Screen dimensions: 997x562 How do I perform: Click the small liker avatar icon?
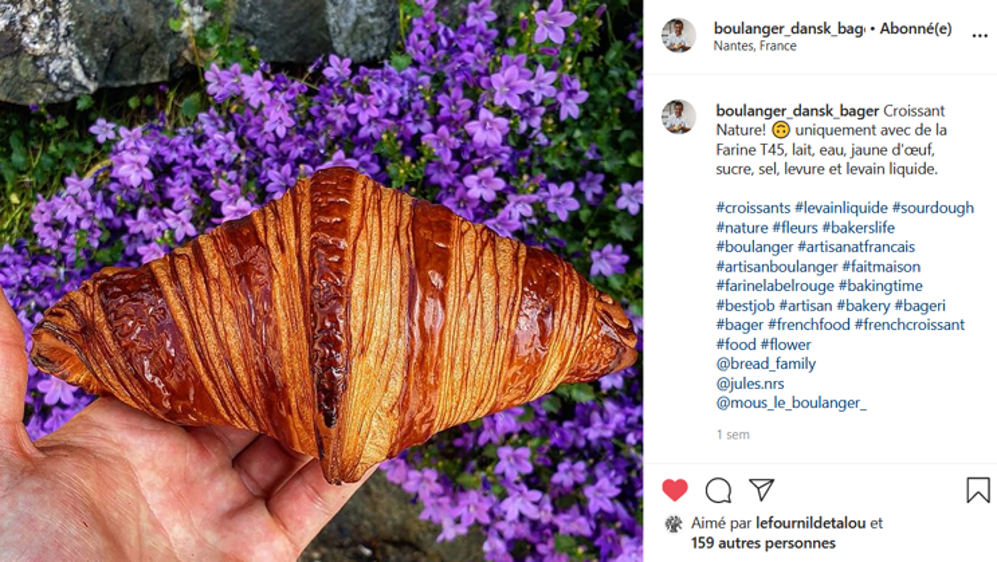673,524
